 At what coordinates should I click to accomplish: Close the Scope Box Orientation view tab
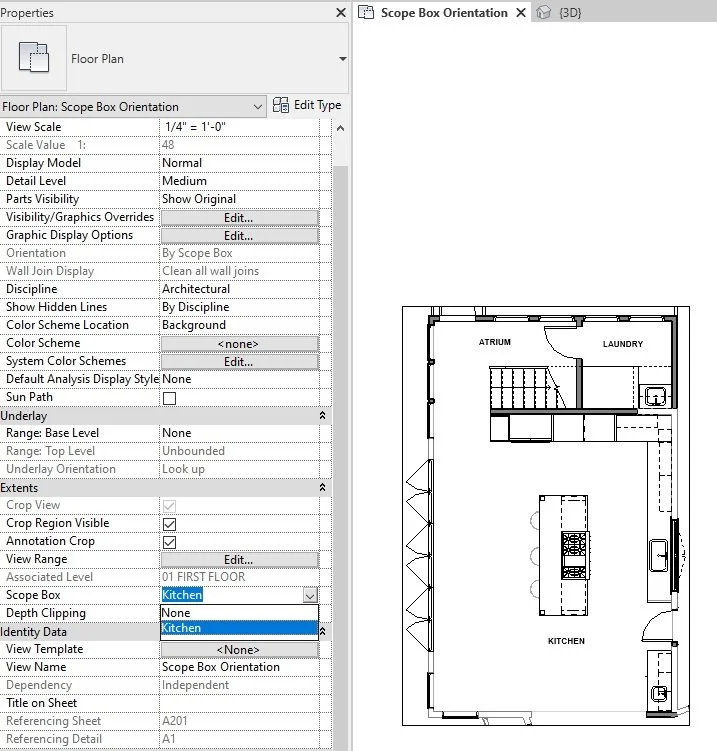(521, 13)
